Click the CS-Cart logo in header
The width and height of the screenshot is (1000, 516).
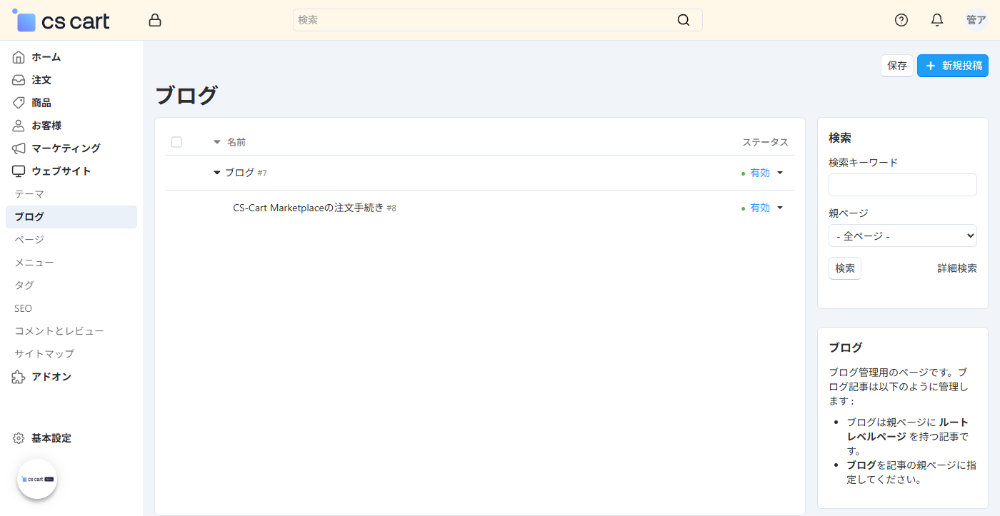point(62,21)
